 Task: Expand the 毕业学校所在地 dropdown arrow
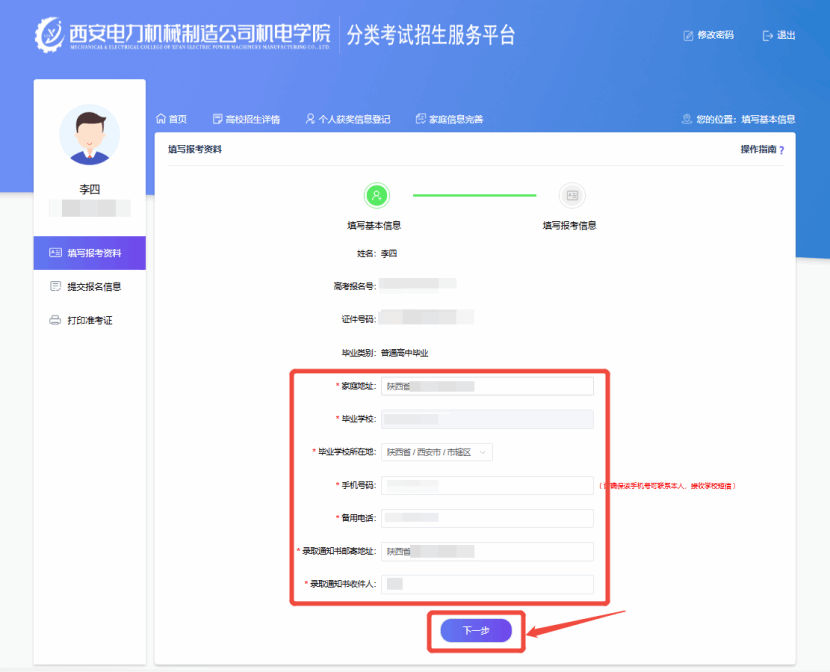[x=484, y=452]
